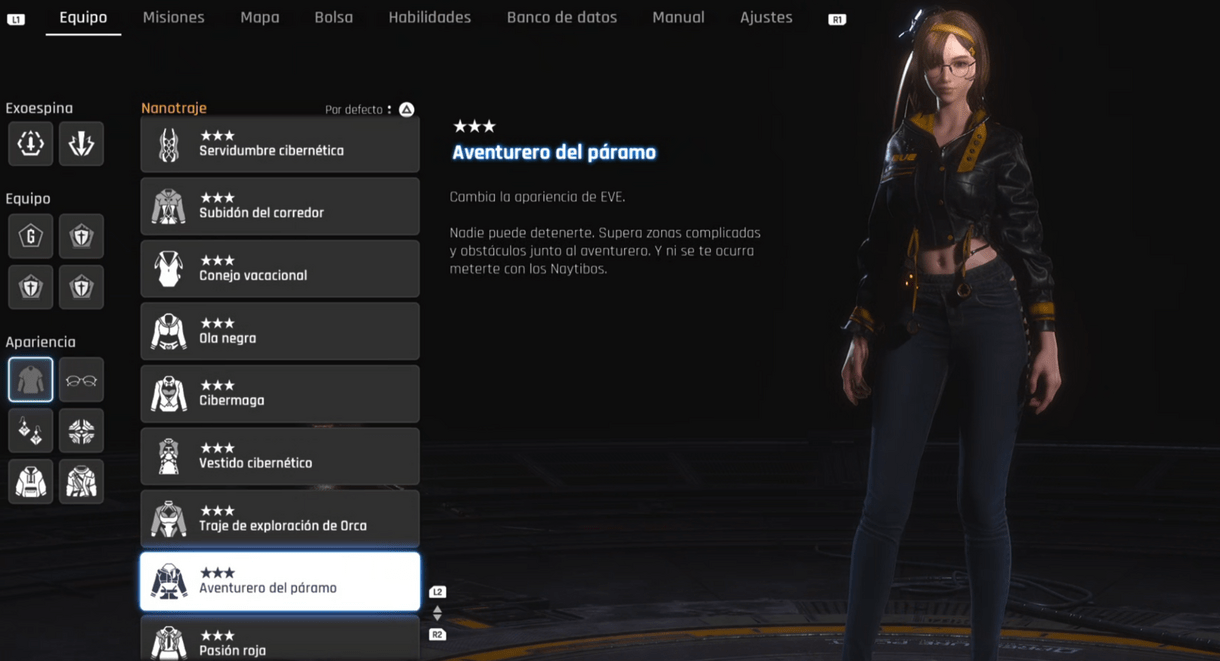The width and height of the screenshot is (1220, 661).
Task: Click the EVE character preview model
Action: coord(950,335)
